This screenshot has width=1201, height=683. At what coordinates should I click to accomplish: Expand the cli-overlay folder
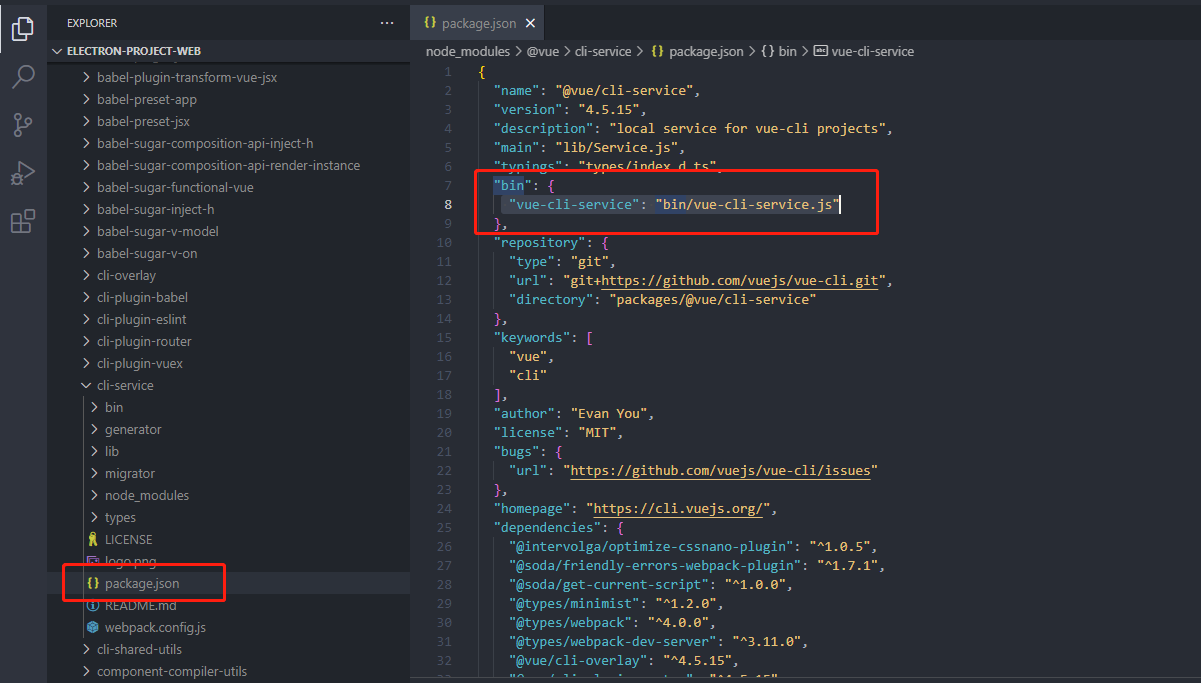click(x=126, y=275)
